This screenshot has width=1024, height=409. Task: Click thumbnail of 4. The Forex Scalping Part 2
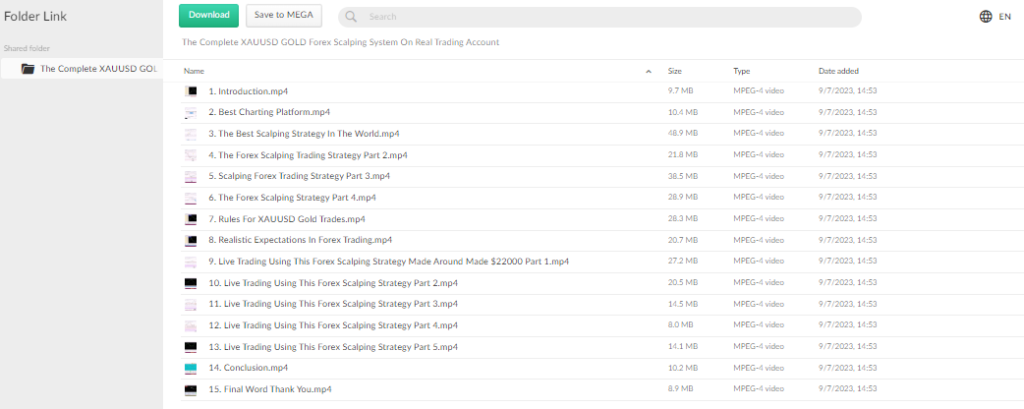click(x=191, y=155)
